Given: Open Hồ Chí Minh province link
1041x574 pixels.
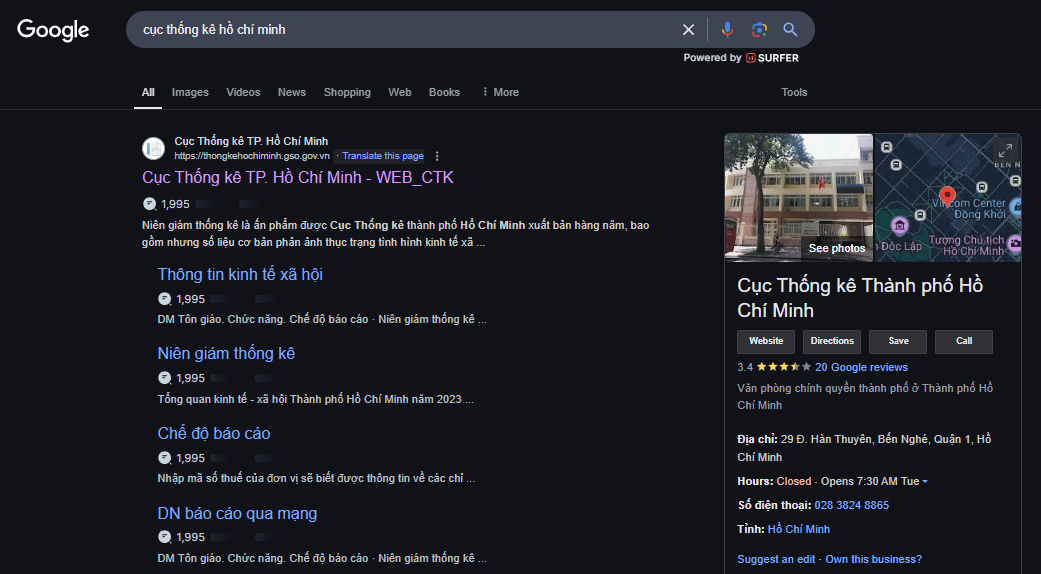Looking at the screenshot, I should (x=799, y=529).
